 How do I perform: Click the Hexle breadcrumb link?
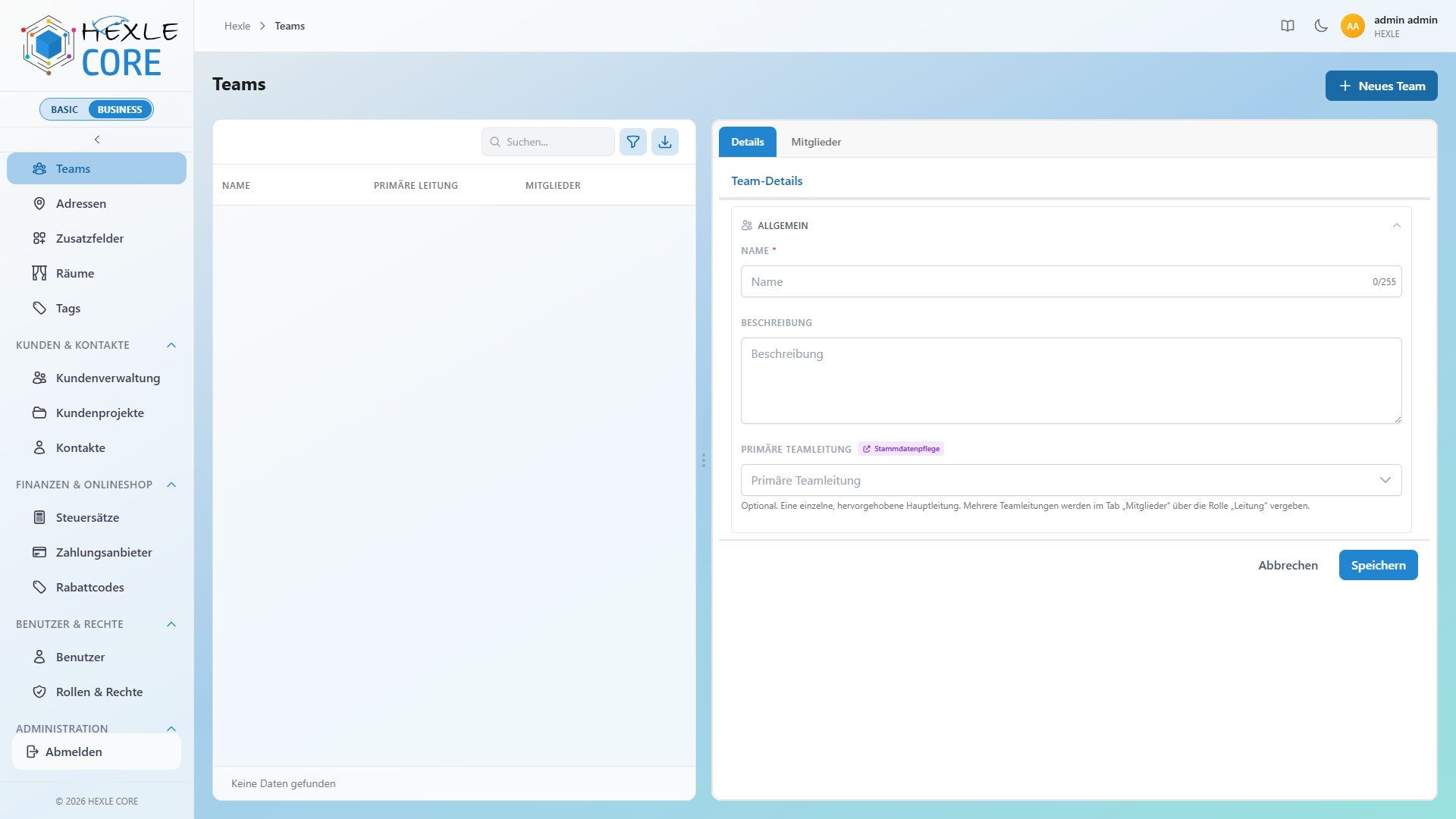237,26
